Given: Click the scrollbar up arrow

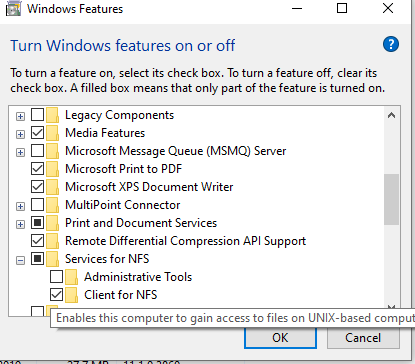Looking at the screenshot, I should [x=391, y=116].
